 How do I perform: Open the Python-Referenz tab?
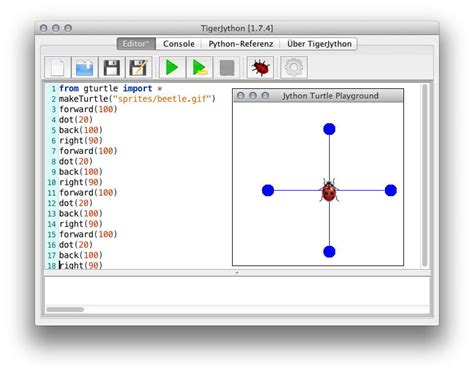[241, 44]
